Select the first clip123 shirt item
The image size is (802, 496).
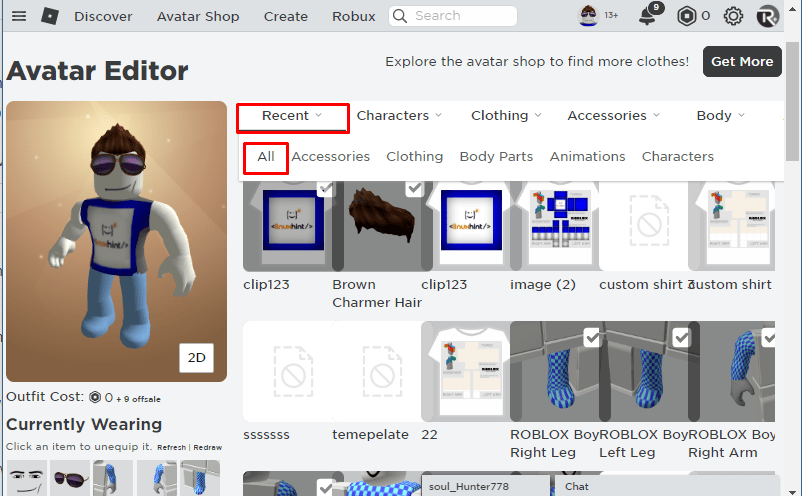(x=287, y=226)
